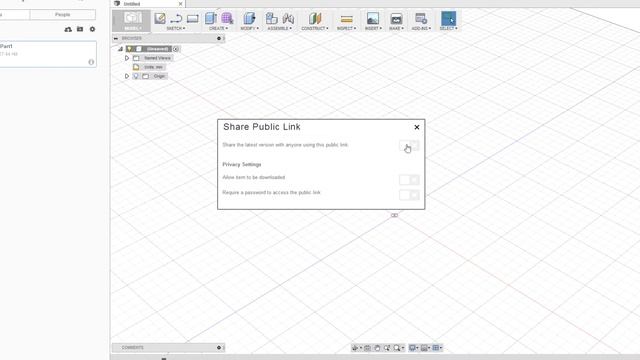640x360 pixels.
Task: Open the SKETCH dropdown menu
Action: coord(176,29)
